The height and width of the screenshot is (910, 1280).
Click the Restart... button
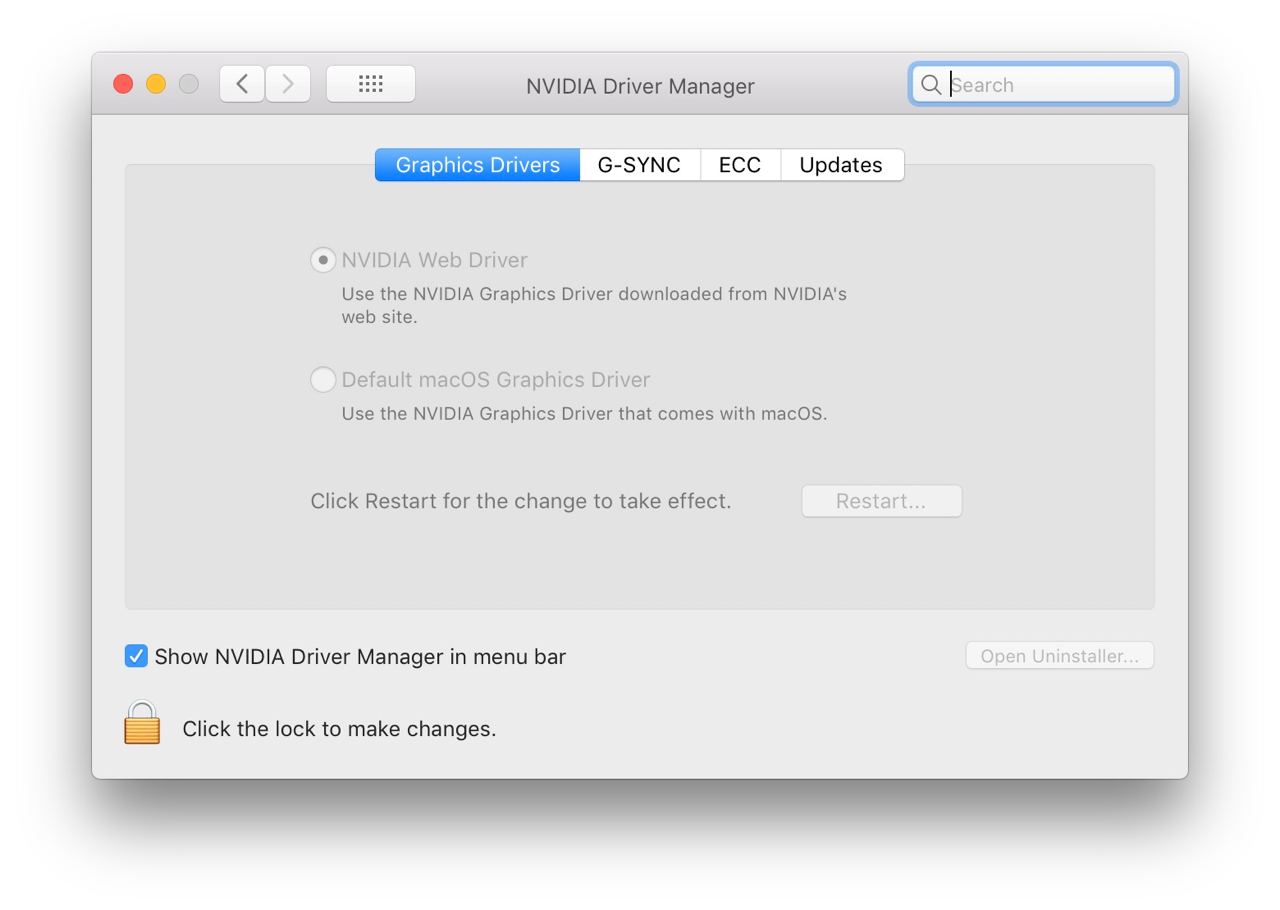tap(881, 501)
